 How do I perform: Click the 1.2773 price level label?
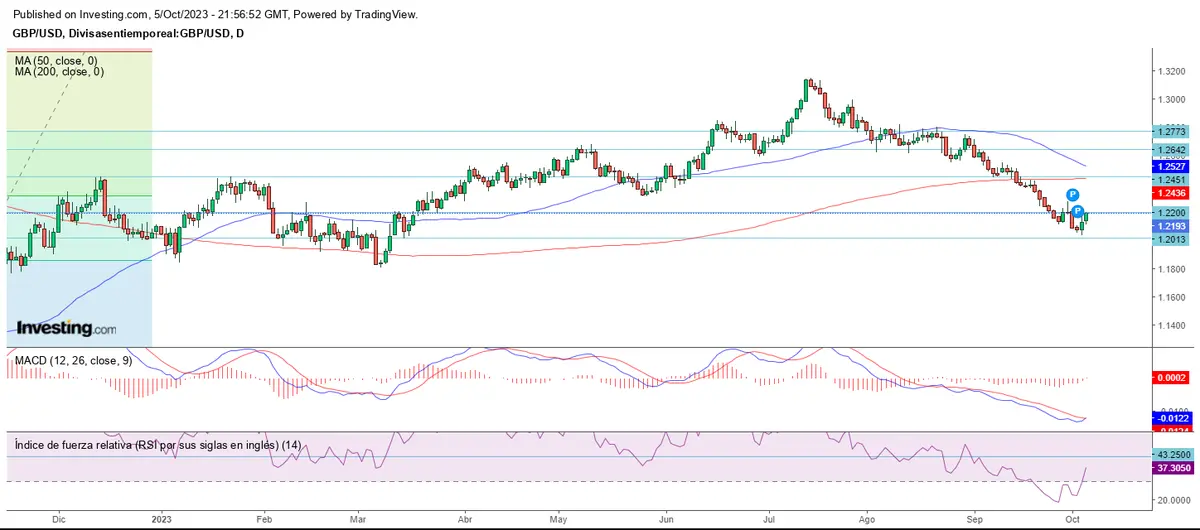coord(1168,131)
